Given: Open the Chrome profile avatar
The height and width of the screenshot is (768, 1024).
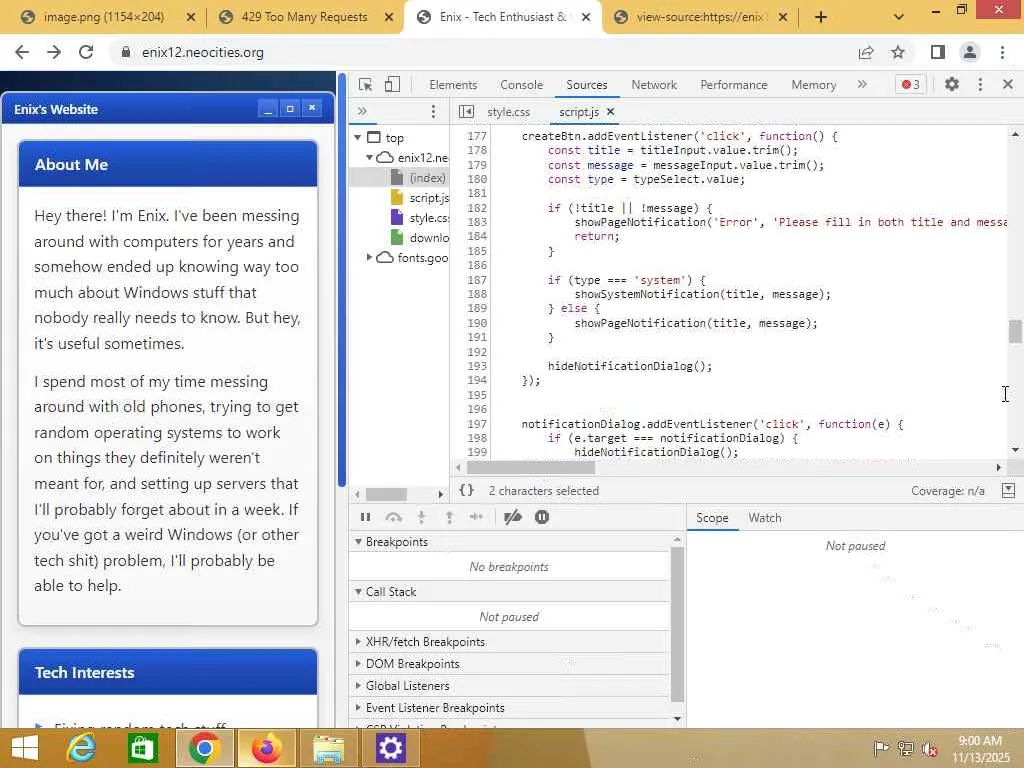Looking at the screenshot, I should coord(970,52).
